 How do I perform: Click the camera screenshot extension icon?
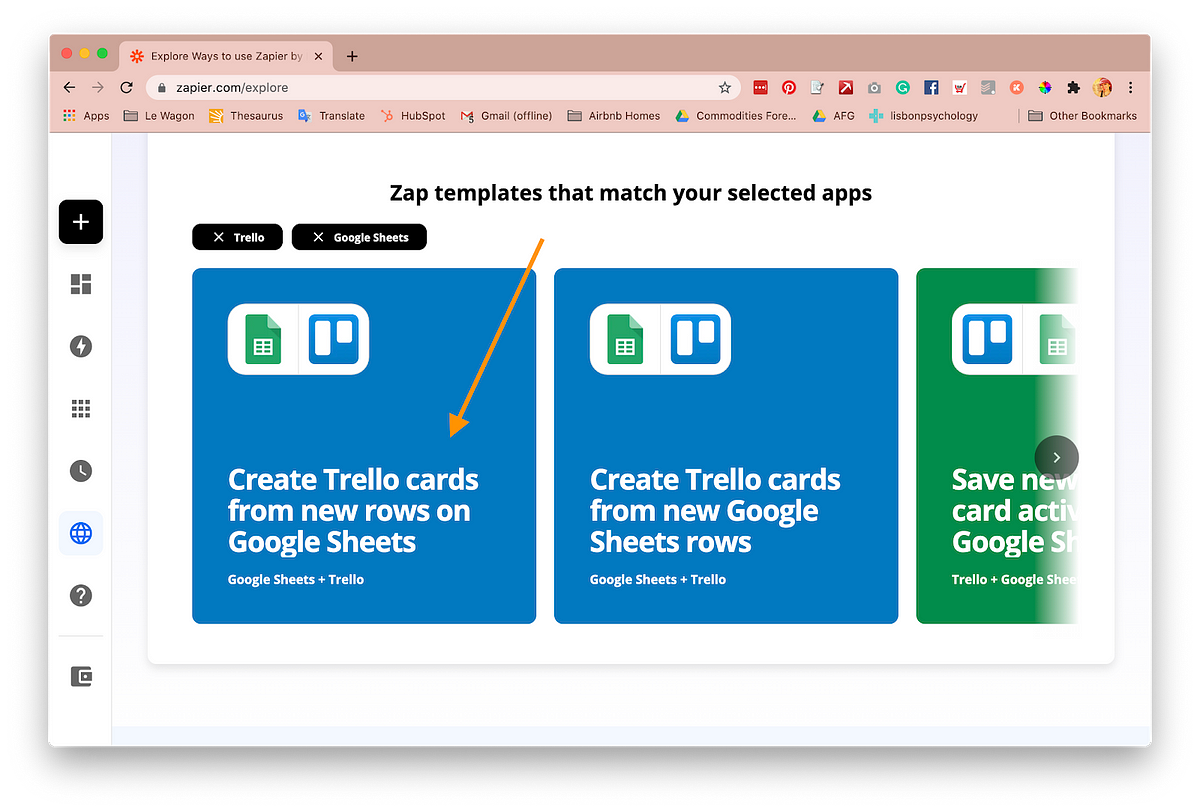point(874,88)
